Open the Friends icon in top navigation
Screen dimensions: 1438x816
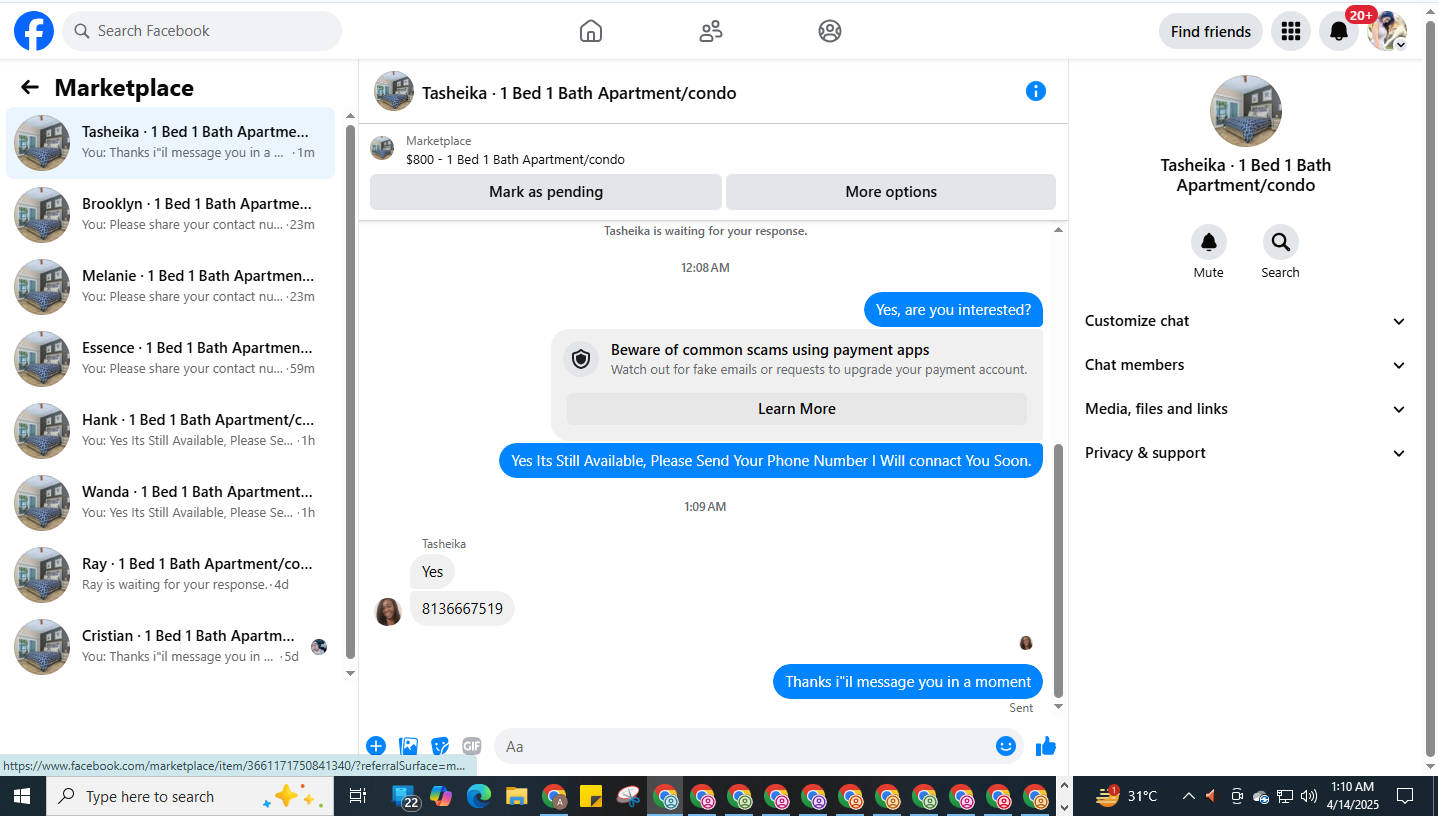pos(711,31)
